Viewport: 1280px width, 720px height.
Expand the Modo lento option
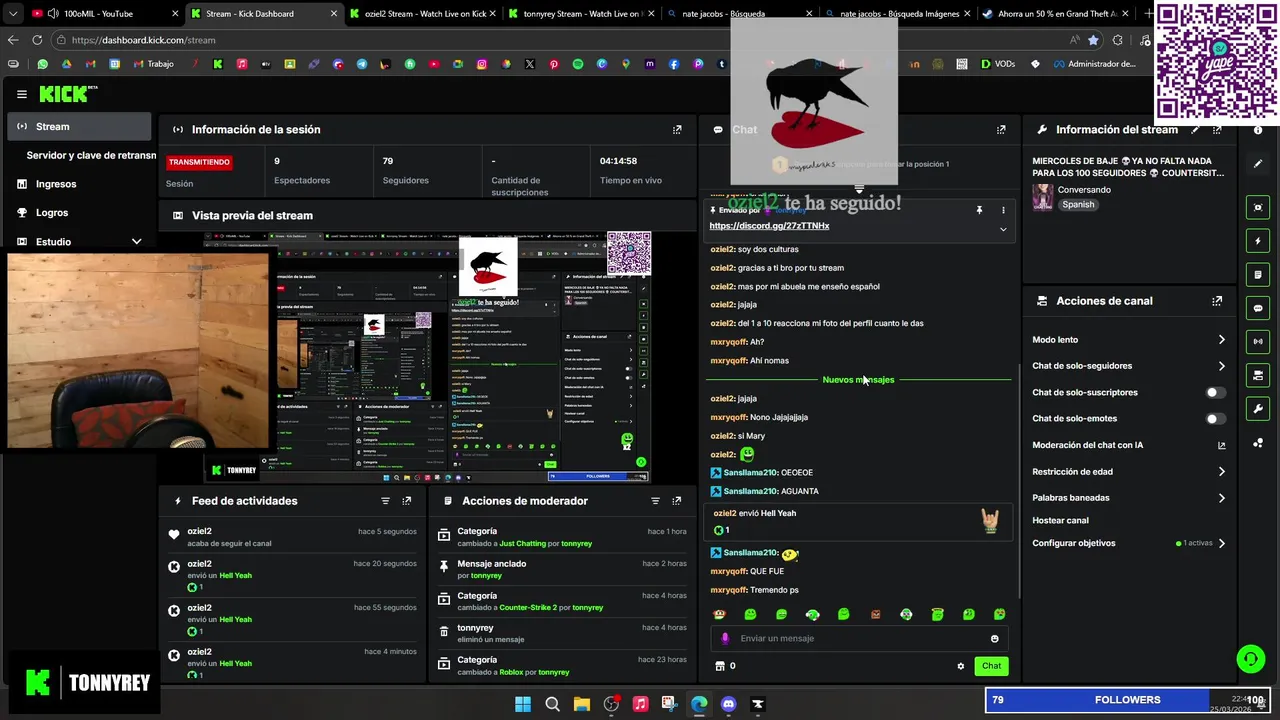1221,340
